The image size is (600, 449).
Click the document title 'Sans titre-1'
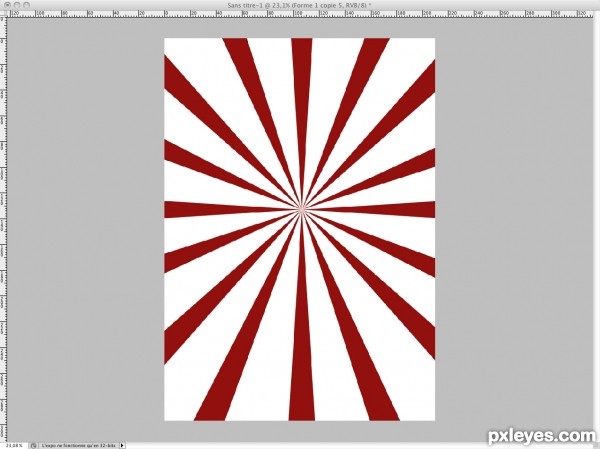click(244, 5)
